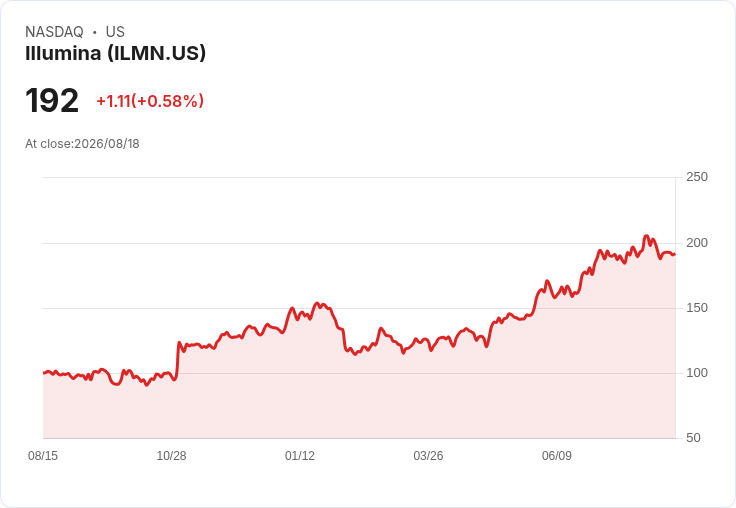Click the 03/26 date axis label
Screen dimensions: 736x508
coord(428,456)
